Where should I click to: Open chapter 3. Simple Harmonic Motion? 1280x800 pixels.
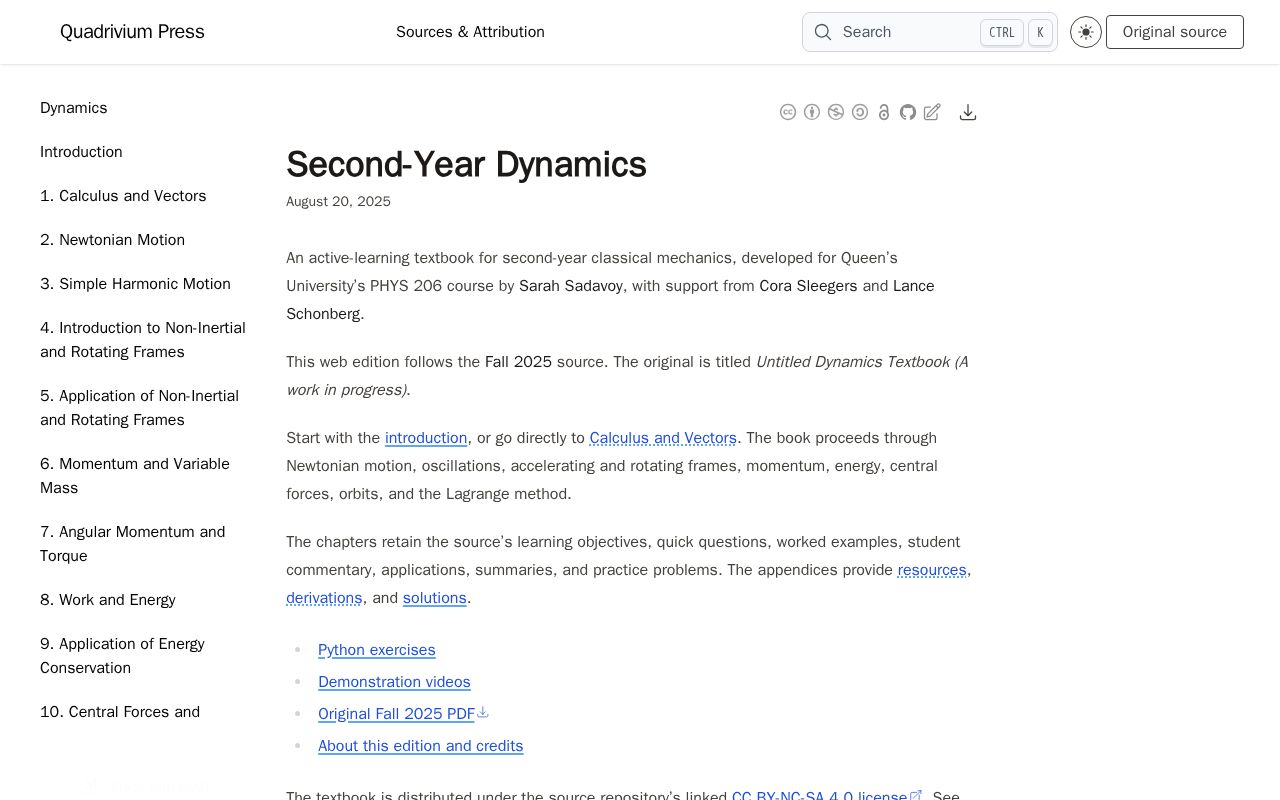point(135,284)
